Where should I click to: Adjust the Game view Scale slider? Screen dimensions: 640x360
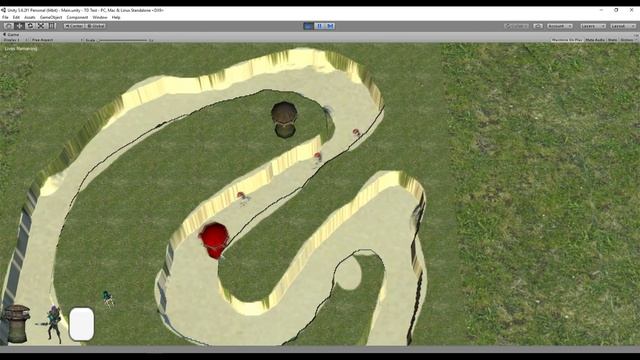click(x=123, y=40)
